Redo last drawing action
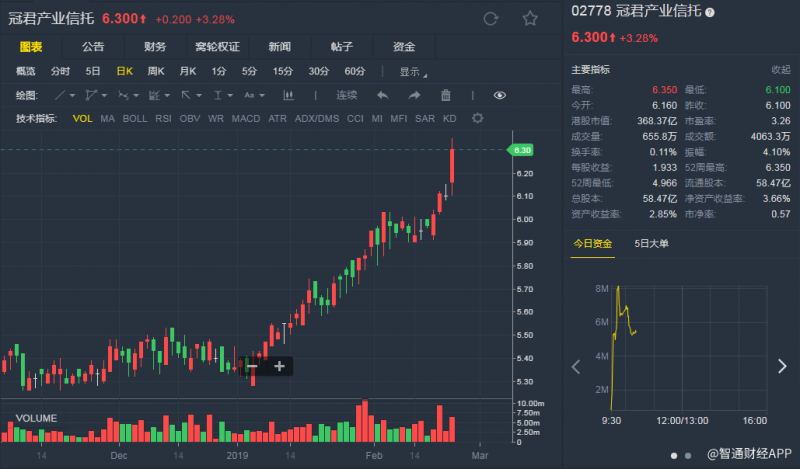The image size is (800, 469). pos(414,95)
